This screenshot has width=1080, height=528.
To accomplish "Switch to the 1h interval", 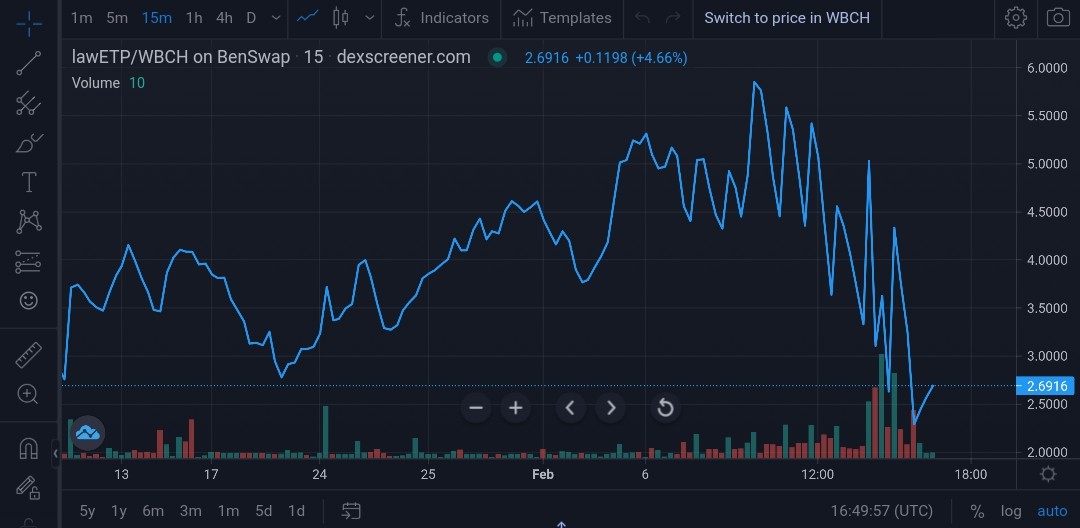I will [x=194, y=18].
